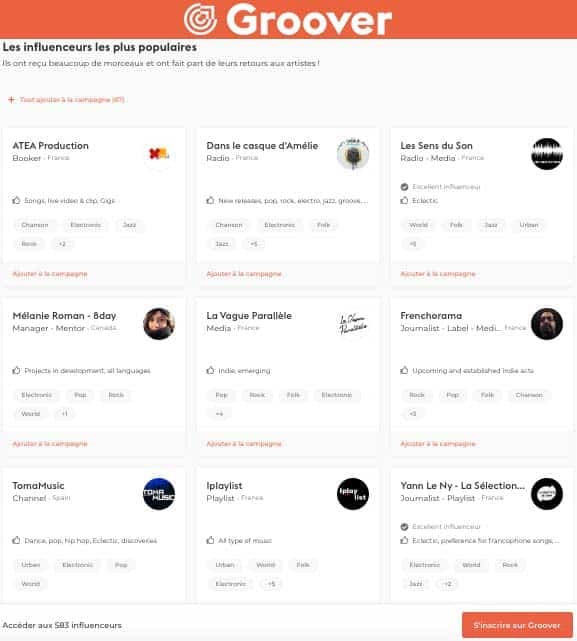Add Frenchorama to the campaign
The image size is (577, 641).
(x=438, y=444)
